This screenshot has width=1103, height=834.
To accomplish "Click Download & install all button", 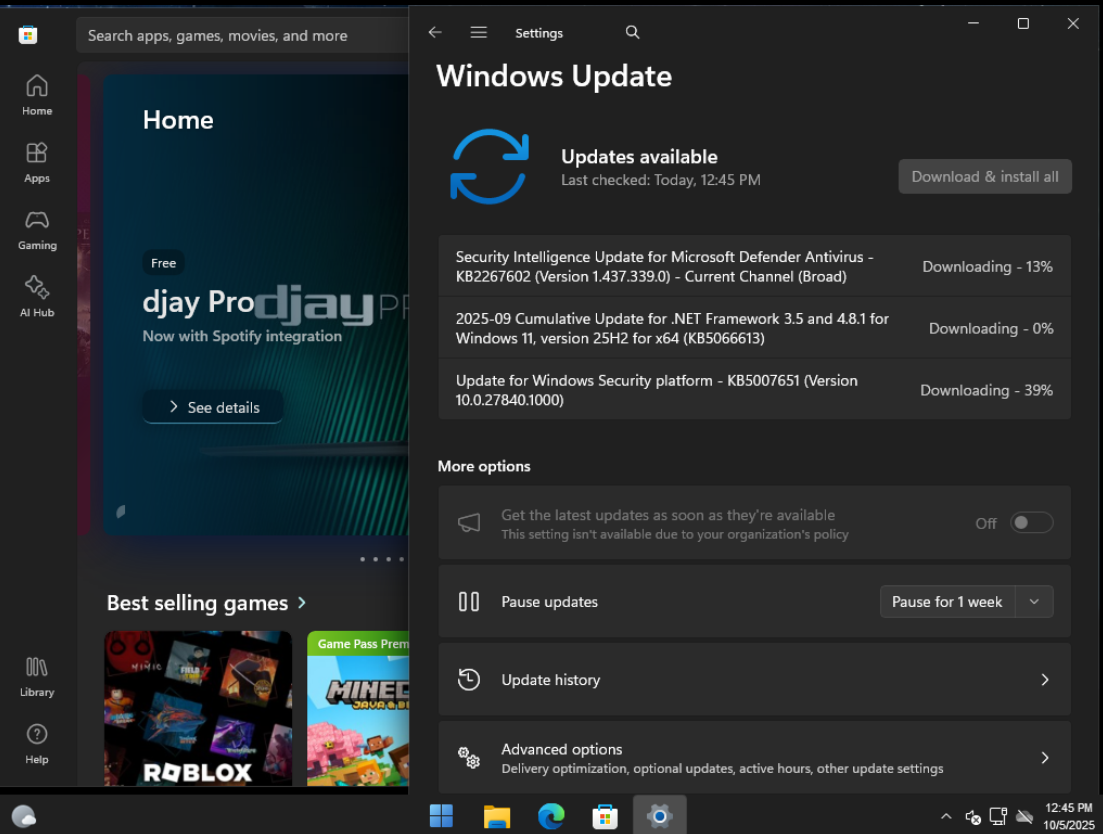I will [985, 177].
